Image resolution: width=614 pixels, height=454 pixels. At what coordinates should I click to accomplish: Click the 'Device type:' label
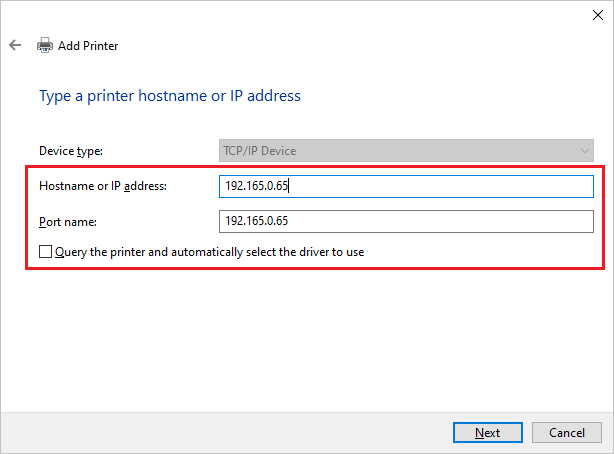pos(71,151)
